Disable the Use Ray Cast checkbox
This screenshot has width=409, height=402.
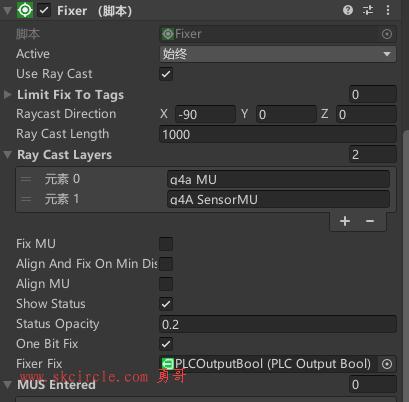coord(166,74)
